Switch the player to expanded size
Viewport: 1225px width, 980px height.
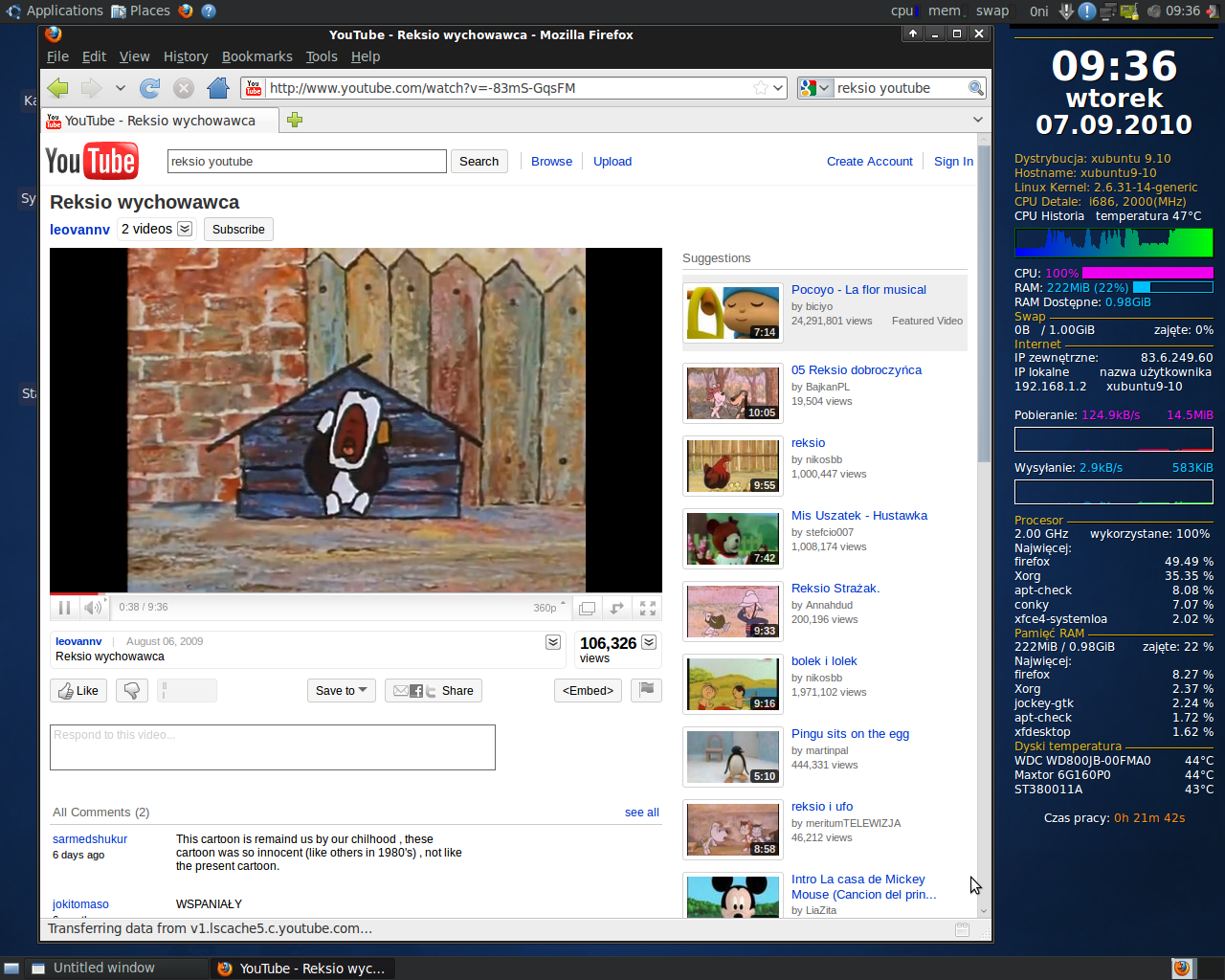[617, 608]
